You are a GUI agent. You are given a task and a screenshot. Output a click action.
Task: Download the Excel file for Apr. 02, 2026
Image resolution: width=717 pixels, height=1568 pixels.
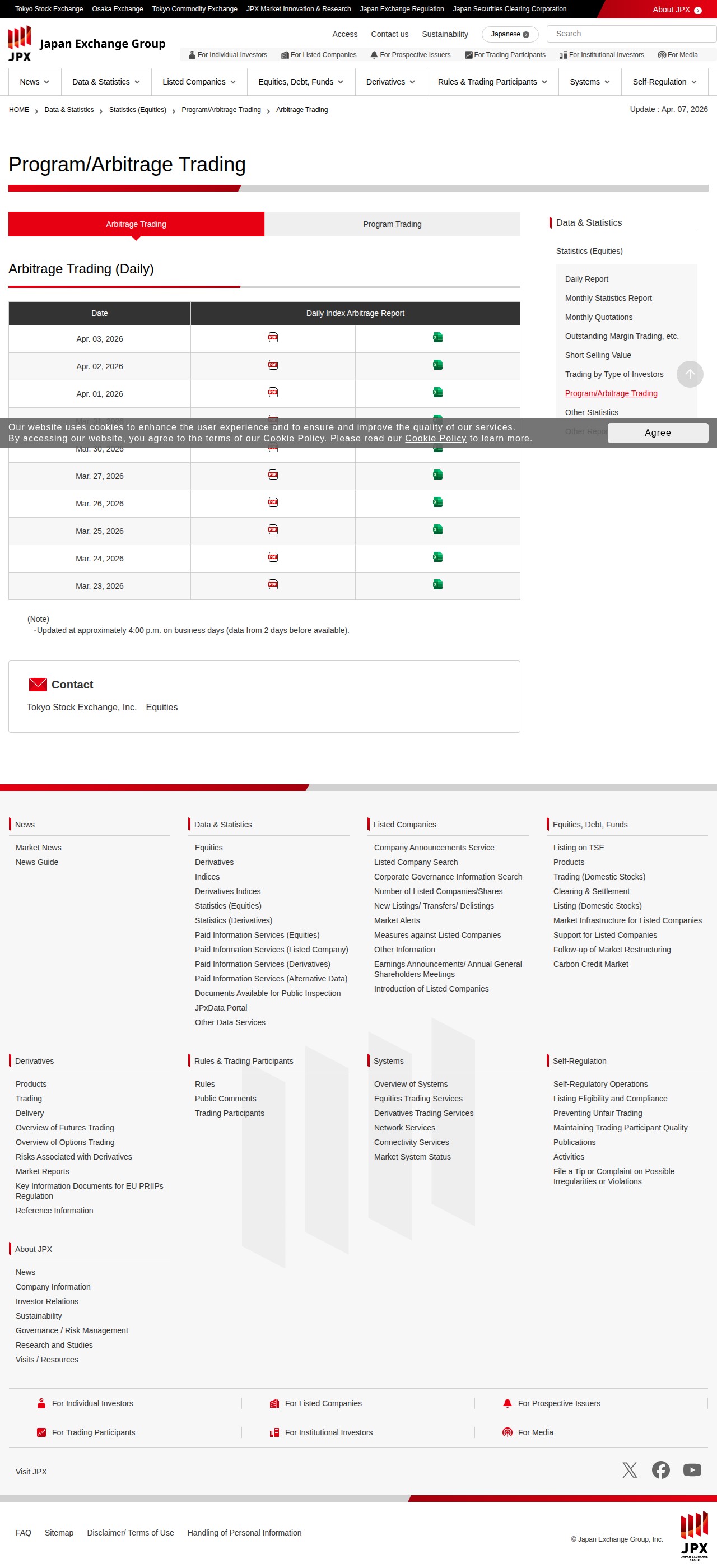tap(437, 365)
